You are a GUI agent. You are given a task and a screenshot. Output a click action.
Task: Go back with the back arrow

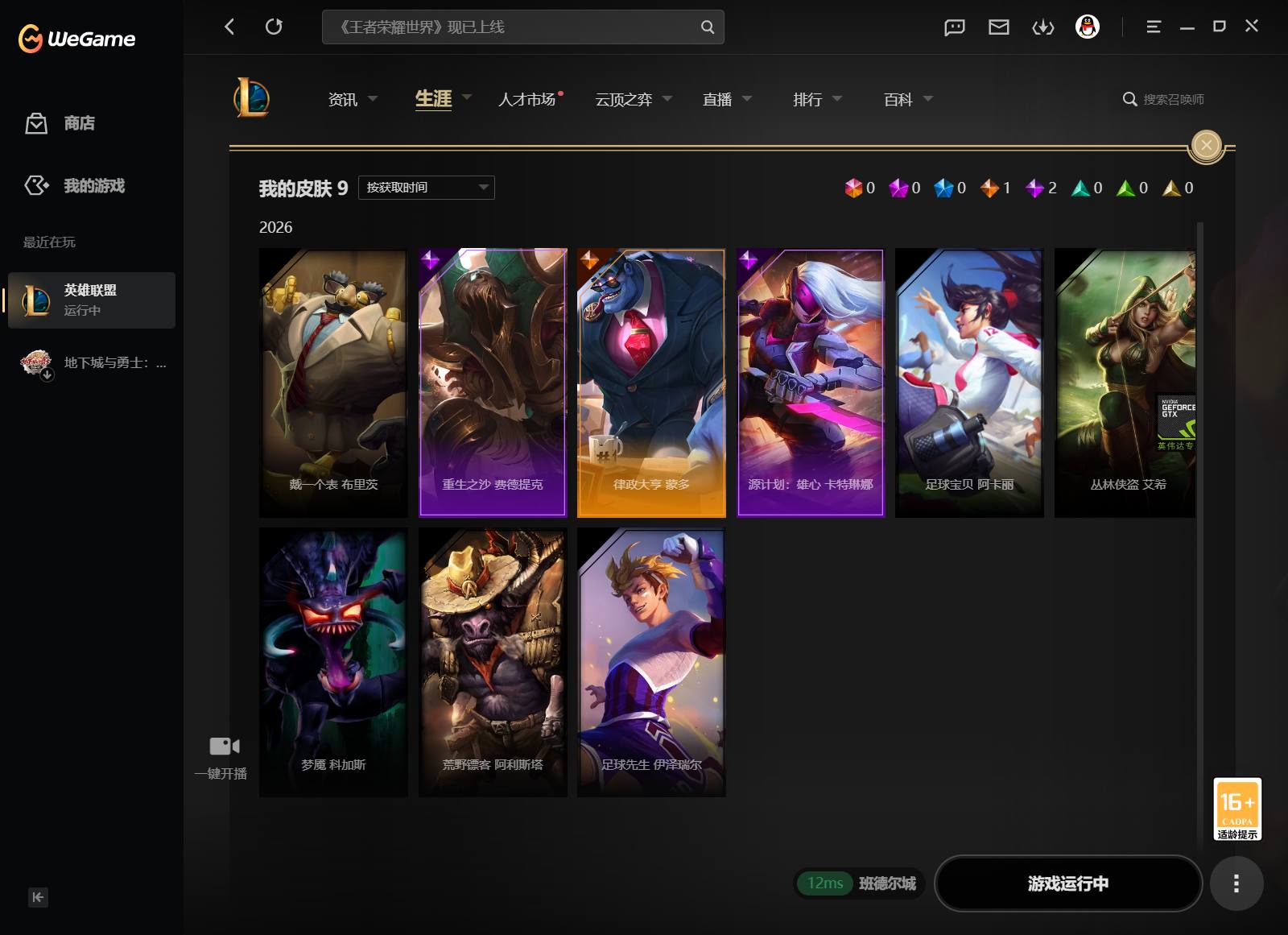pyautogui.click(x=229, y=27)
